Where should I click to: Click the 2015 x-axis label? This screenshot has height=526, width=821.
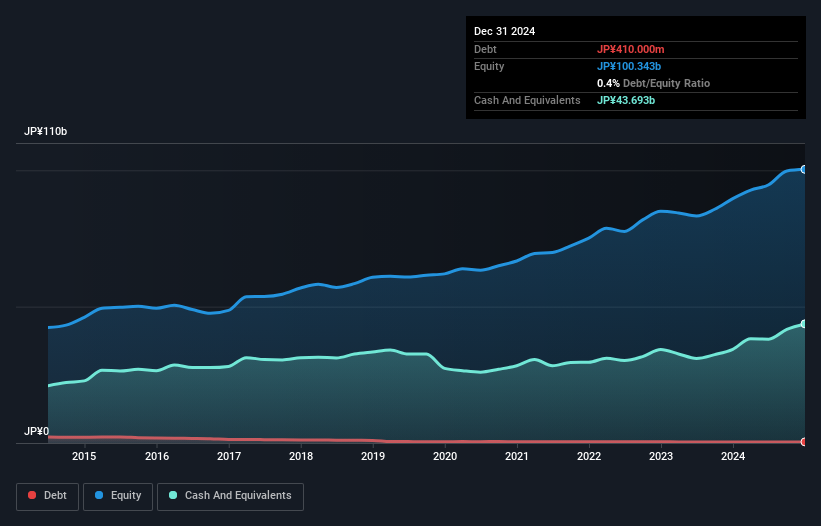[x=84, y=456]
